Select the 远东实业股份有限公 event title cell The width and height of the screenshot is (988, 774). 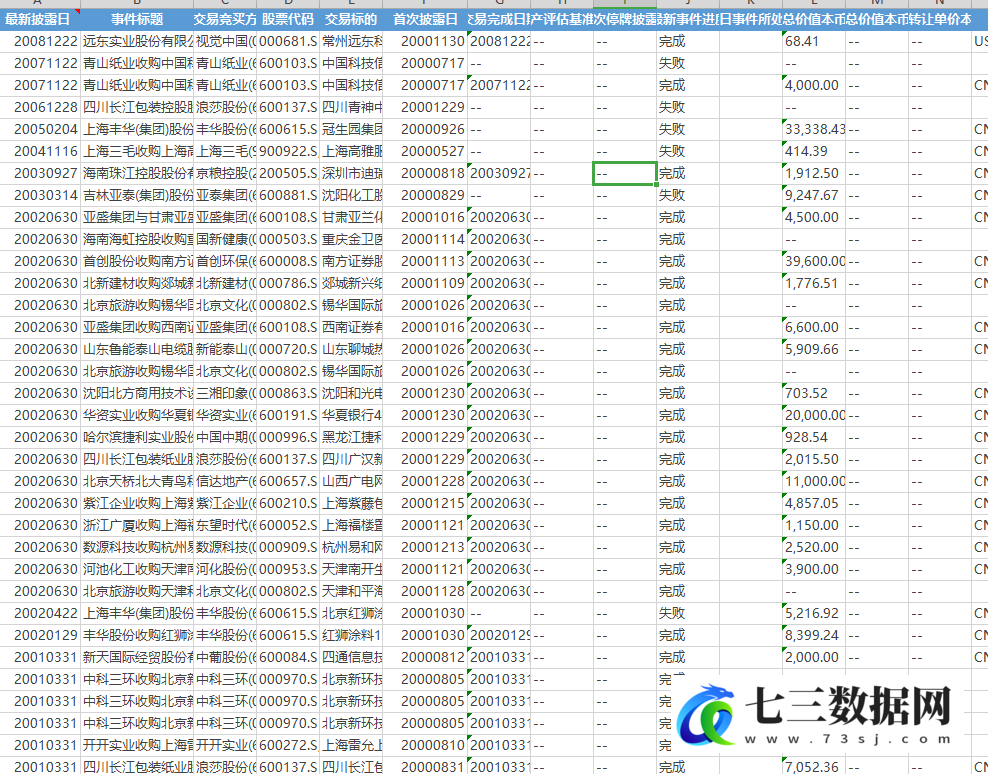137,42
